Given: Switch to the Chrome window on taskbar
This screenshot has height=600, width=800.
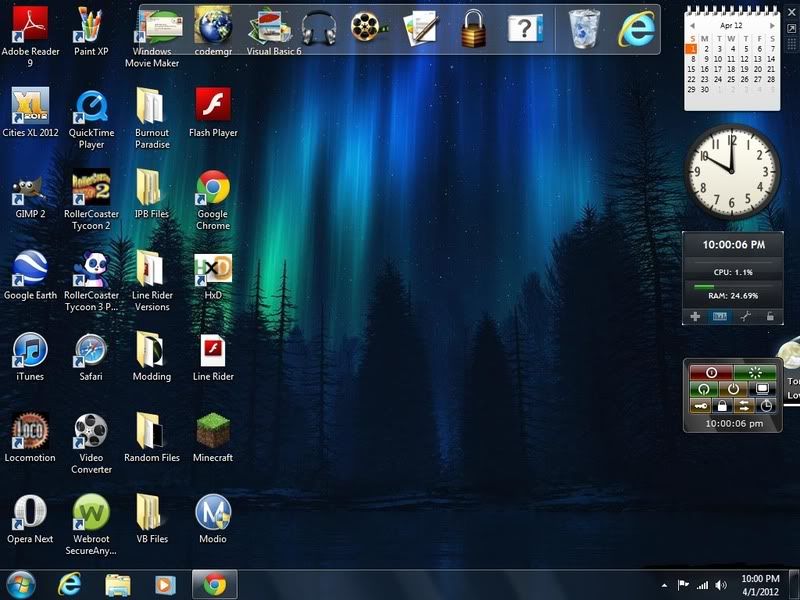Looking at the screenshot, I should tap(214, 585).
